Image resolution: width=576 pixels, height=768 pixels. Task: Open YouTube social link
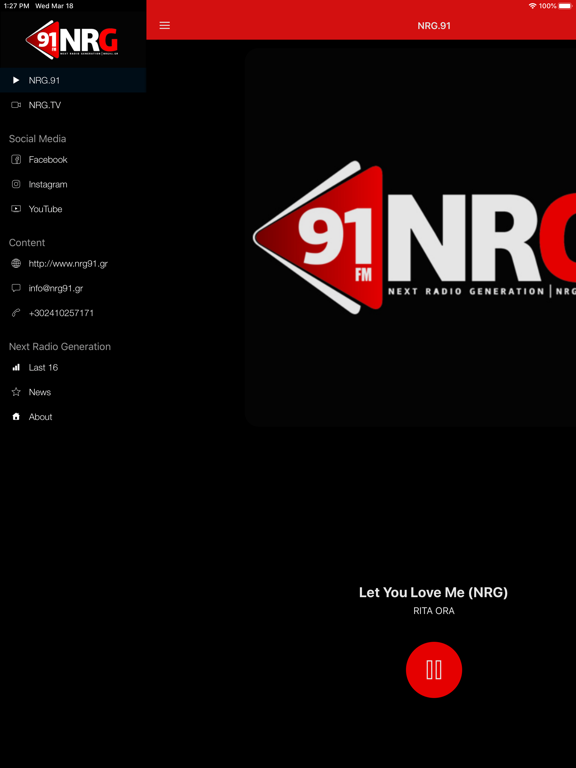[73, 209]
